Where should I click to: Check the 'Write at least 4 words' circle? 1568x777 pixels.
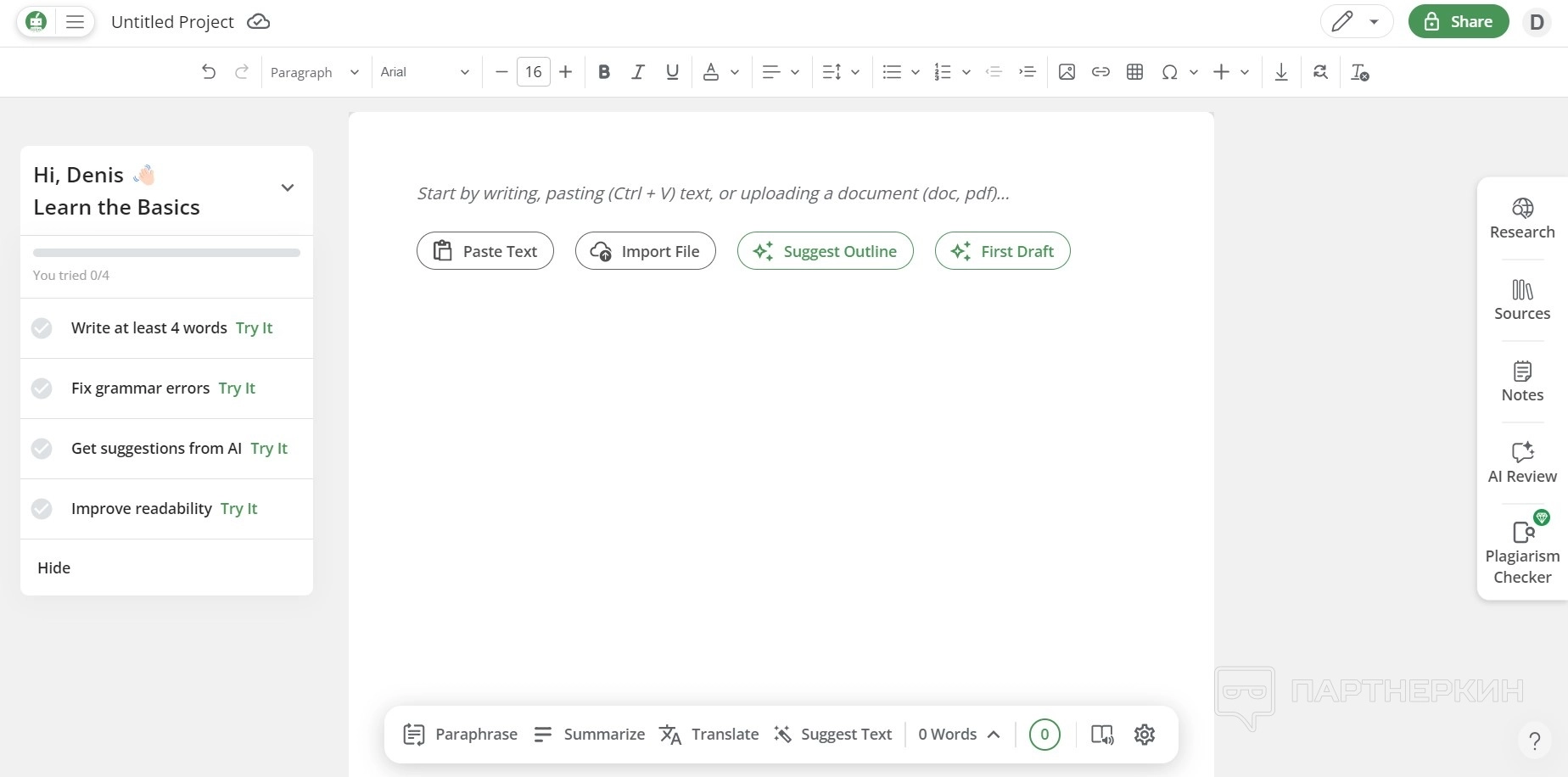point(42,328)
